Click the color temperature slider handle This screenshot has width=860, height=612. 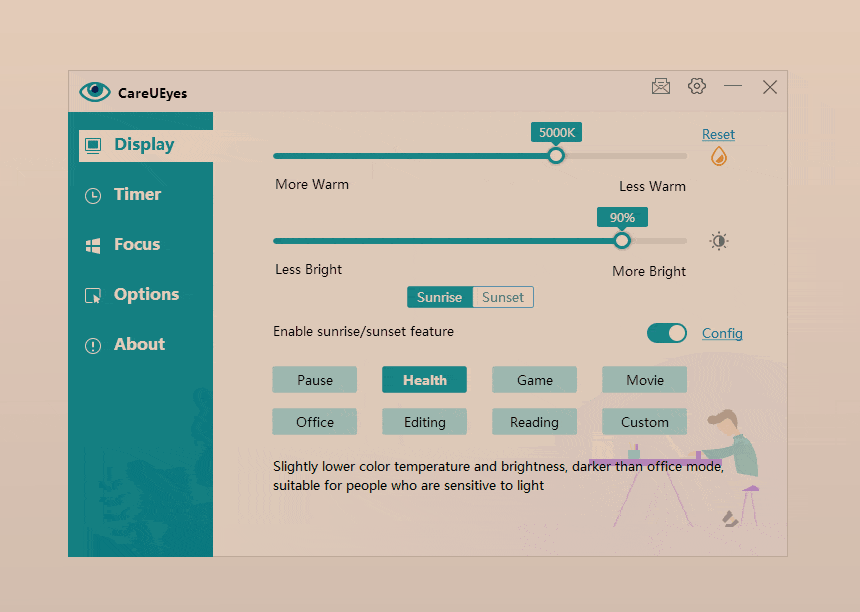pyautogui.click(x=556, y=156)
